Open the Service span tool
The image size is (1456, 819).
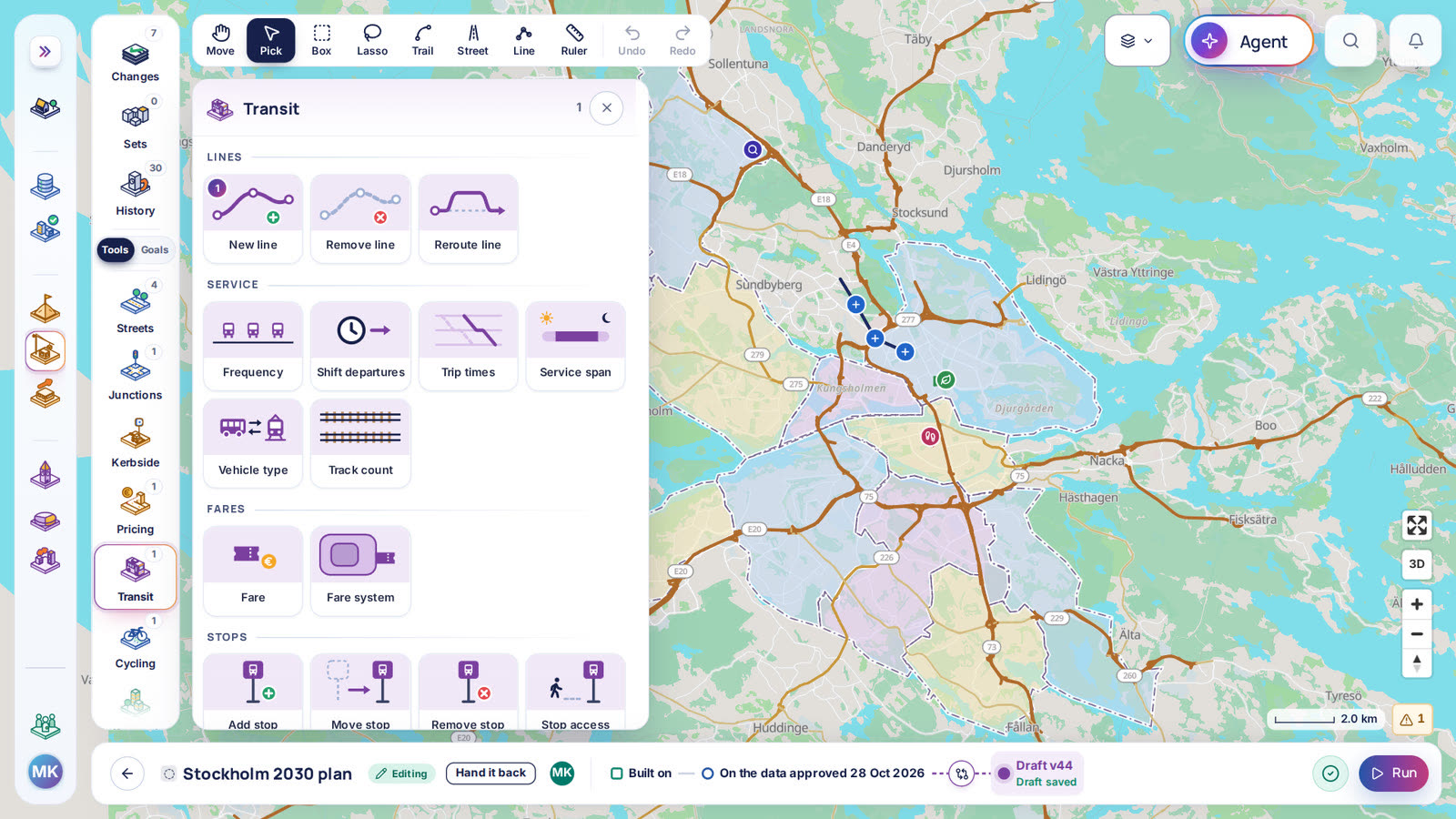coord(575,346)
